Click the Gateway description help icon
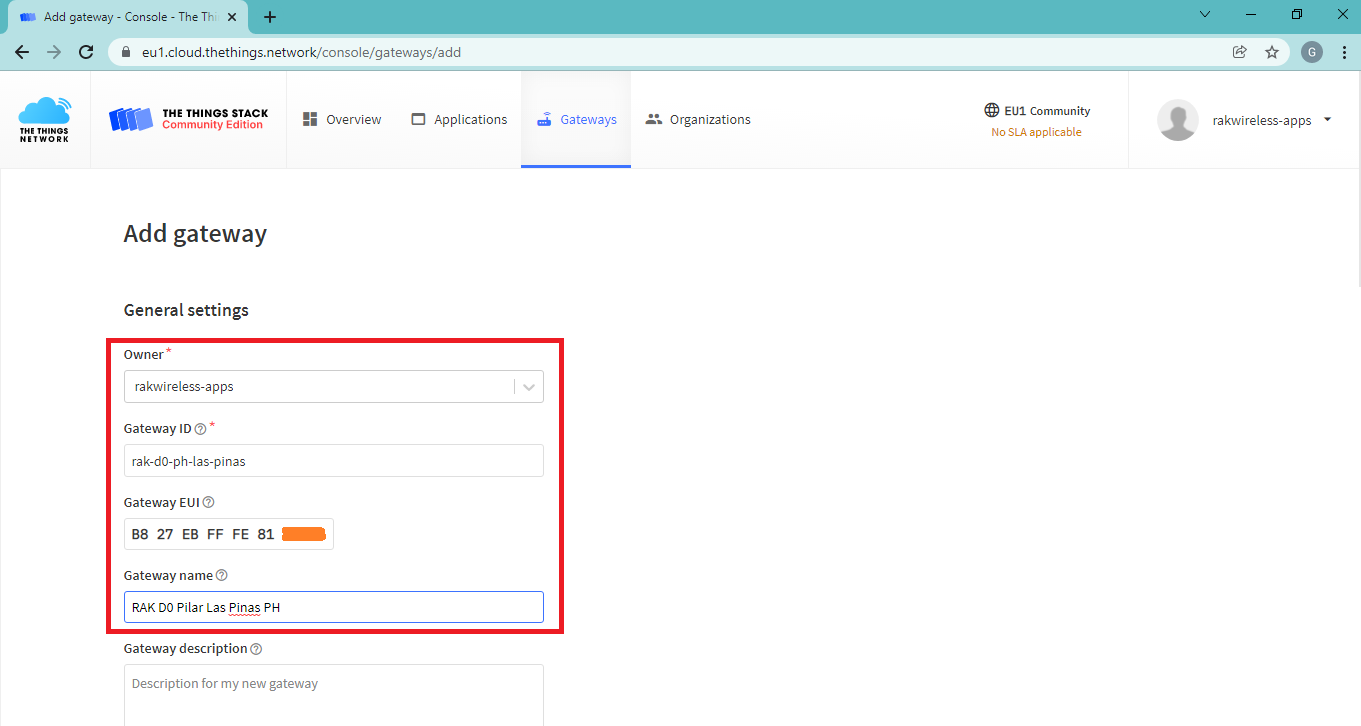The image size is (1361, 726). pos(256,649)
